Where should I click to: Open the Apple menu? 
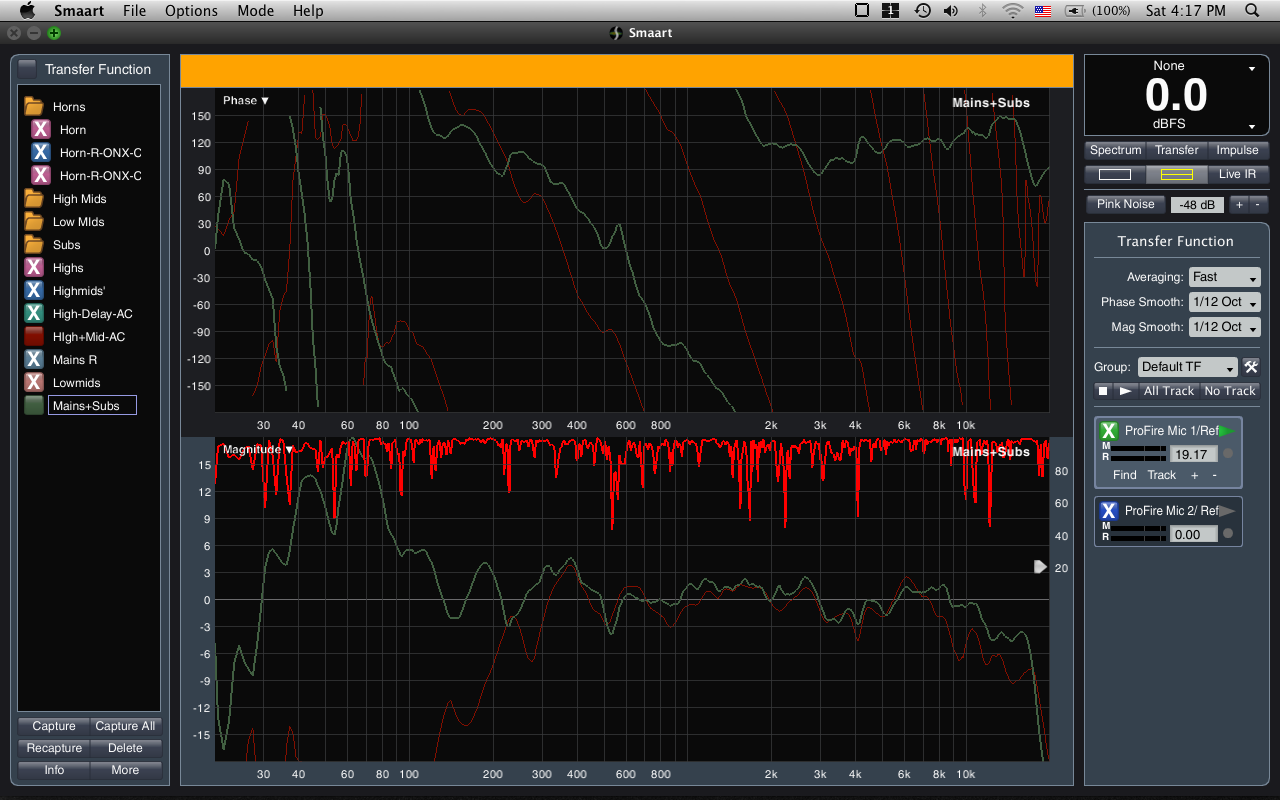[27, 11]
